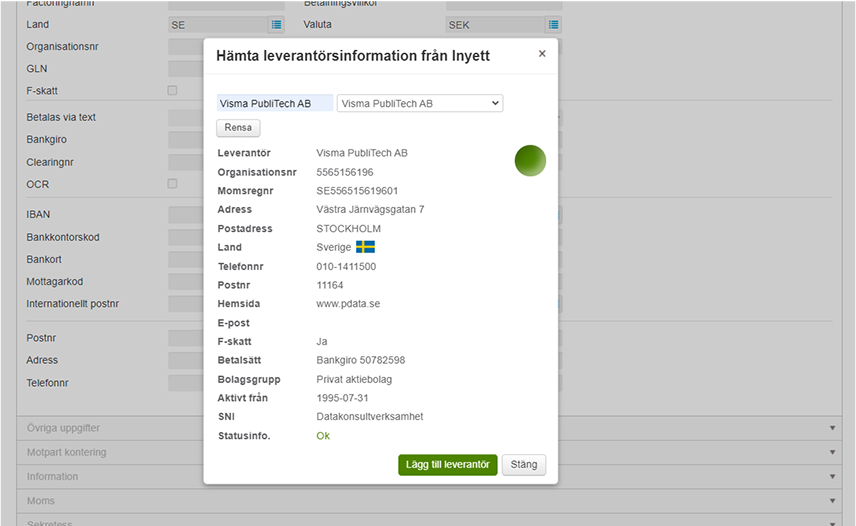Click VAT number SE556515619601
The width and height of the screenshot is (856, 526).
point(357,191)
